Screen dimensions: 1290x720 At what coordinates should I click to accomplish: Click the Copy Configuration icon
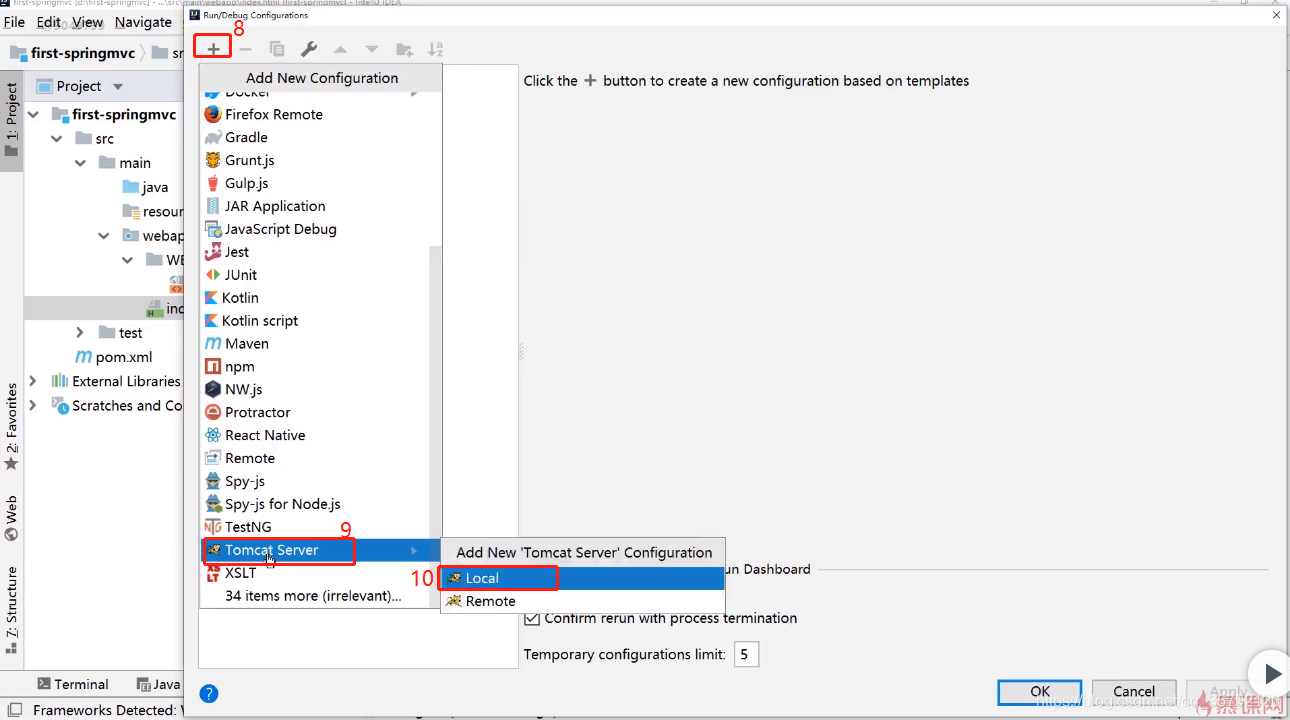(277, 49)
